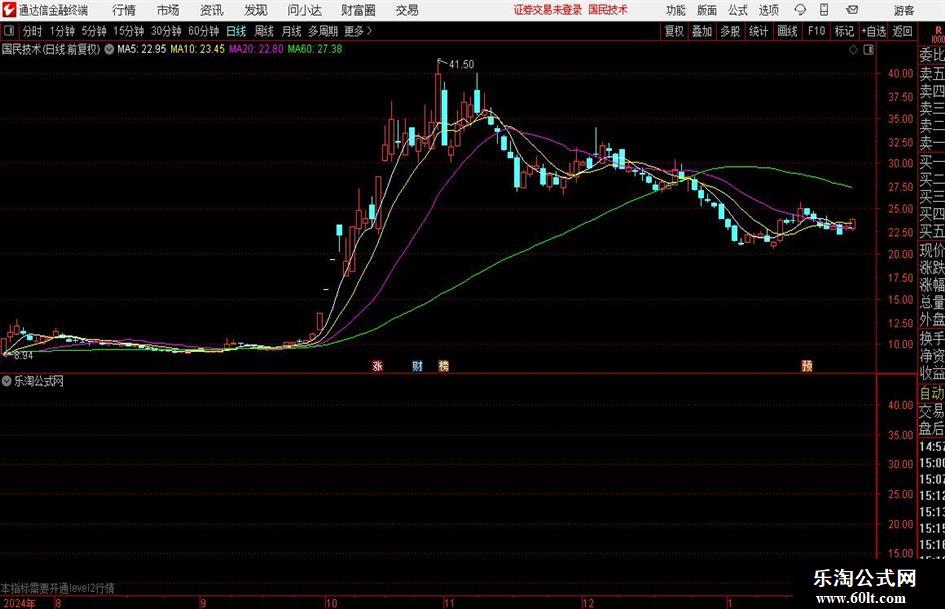Toggle right side panel icon above the chart
Screen dimensions: 945x609
pos(868,50)
